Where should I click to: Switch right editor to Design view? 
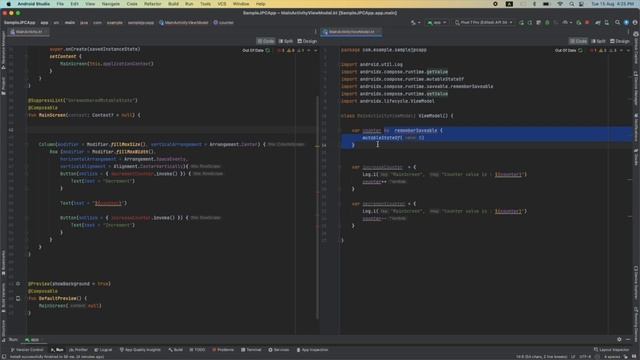pyautogui.click(x=620, y=41)
